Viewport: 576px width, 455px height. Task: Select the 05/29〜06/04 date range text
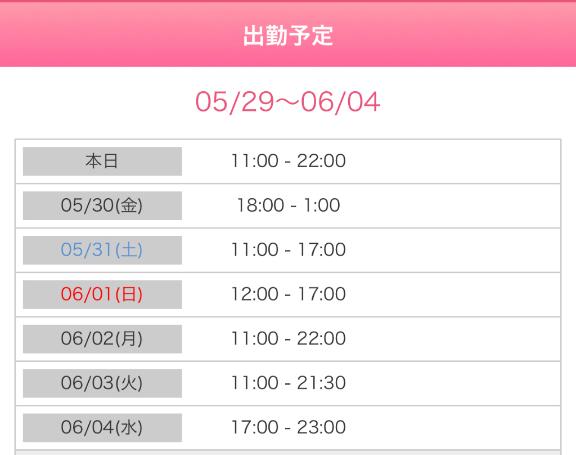pos(288,102)
